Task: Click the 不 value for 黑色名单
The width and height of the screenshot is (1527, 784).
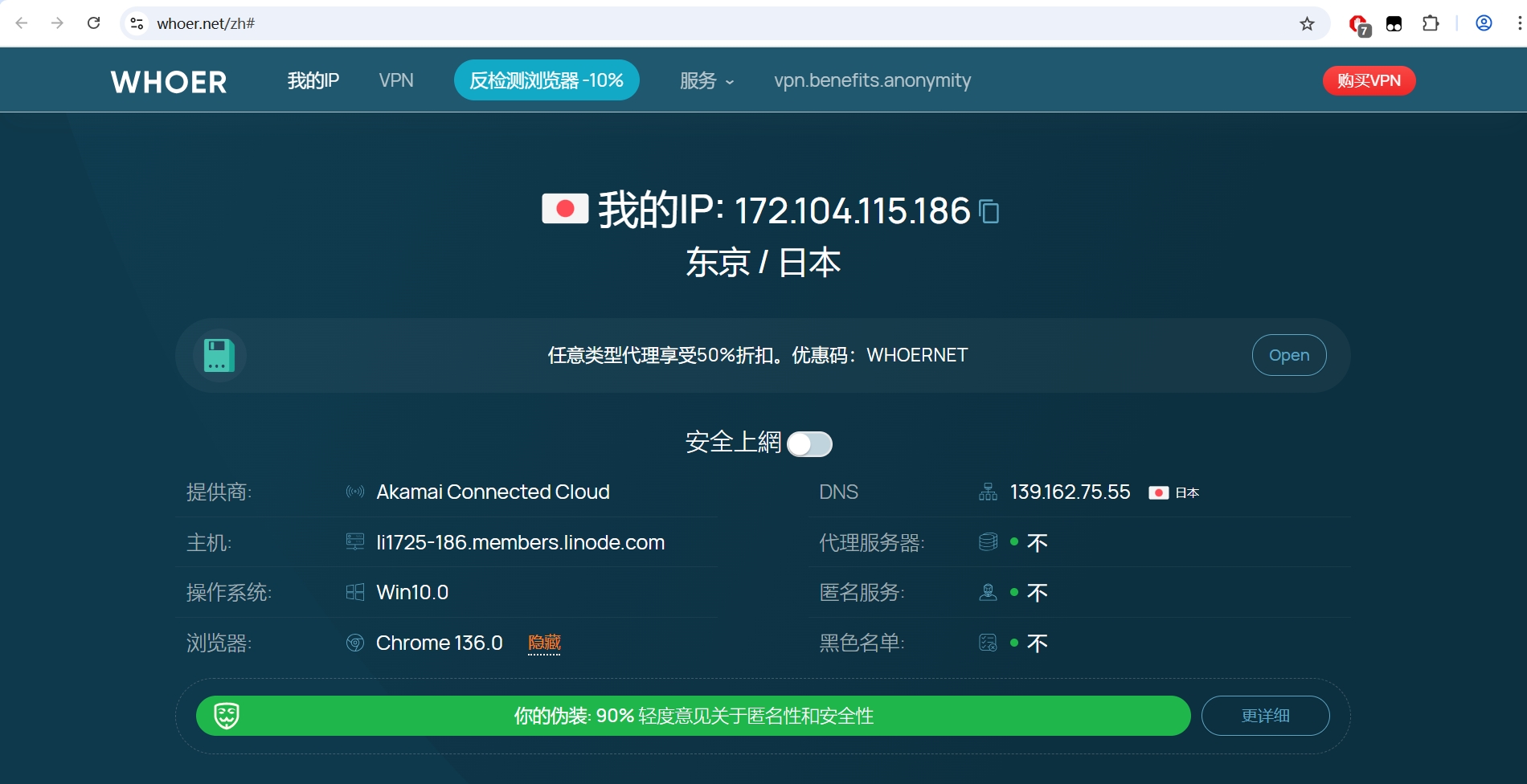Action: (1038, 643)
